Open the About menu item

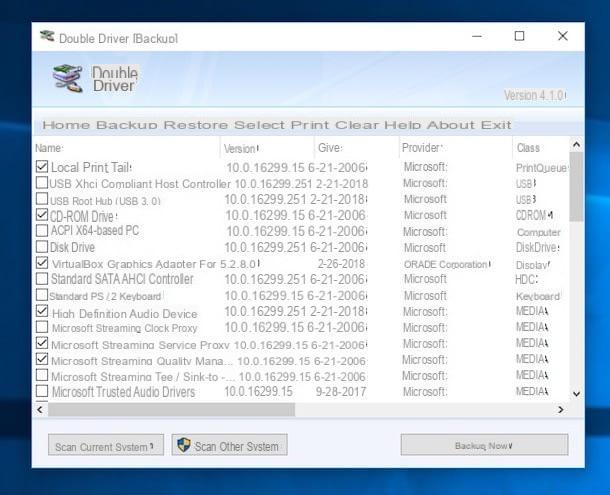tap(451, 125)
